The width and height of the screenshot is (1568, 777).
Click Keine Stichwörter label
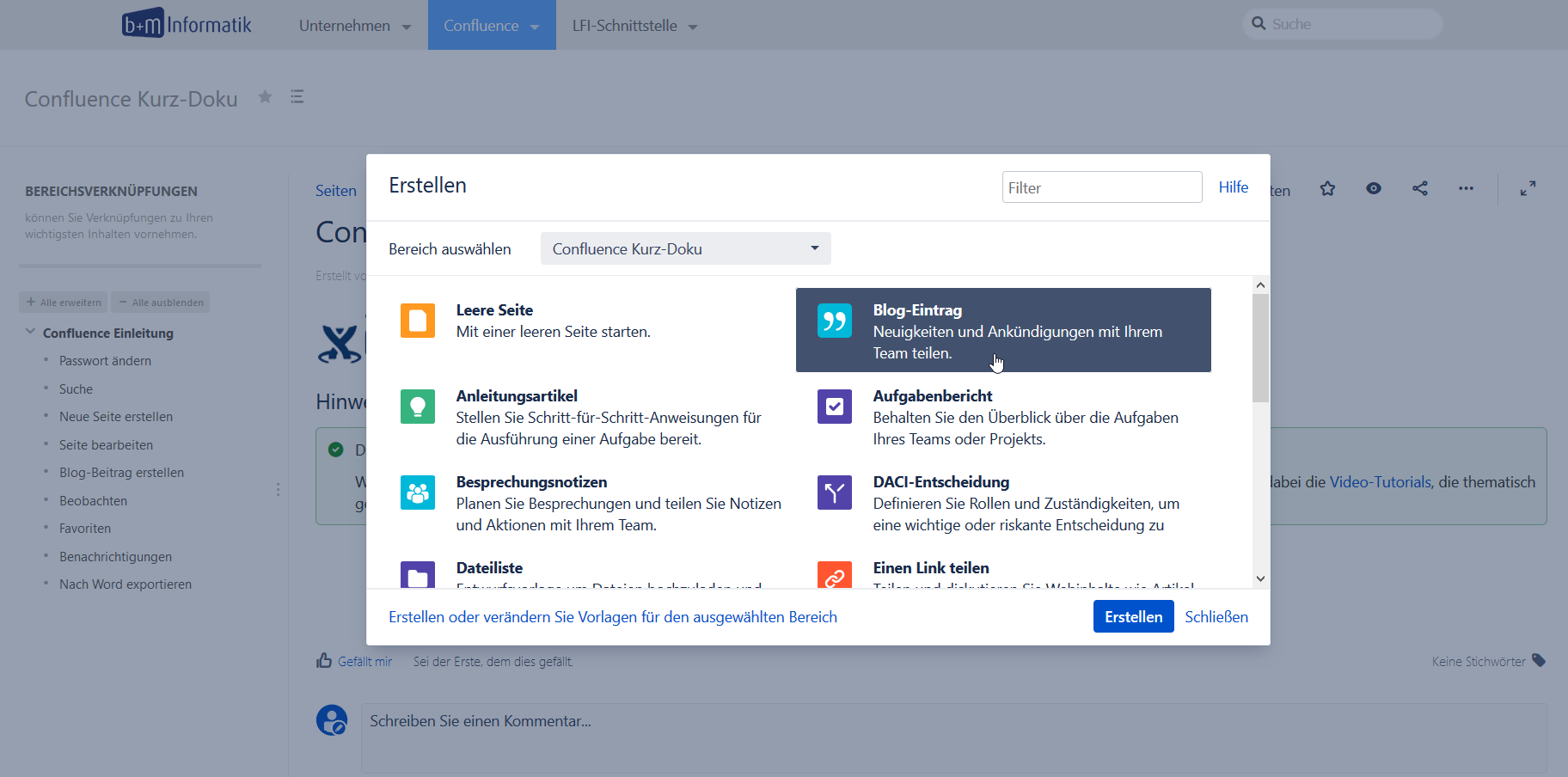click(x=1479, y=662)
